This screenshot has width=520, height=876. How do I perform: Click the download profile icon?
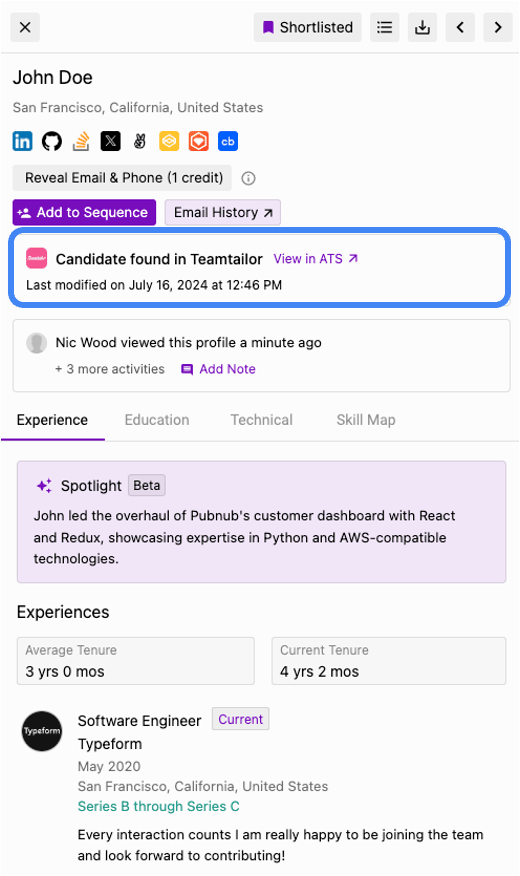coord(422,27)
